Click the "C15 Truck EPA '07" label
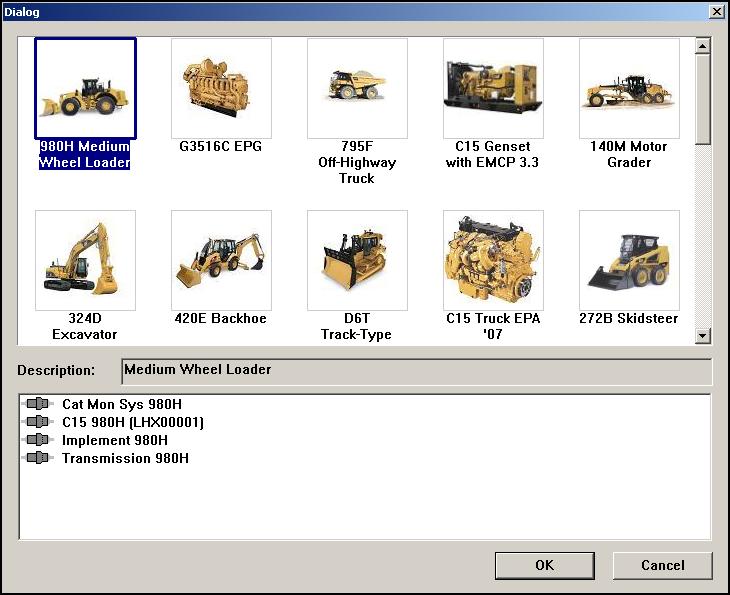 pyautogui.click(x=493, y=326)
